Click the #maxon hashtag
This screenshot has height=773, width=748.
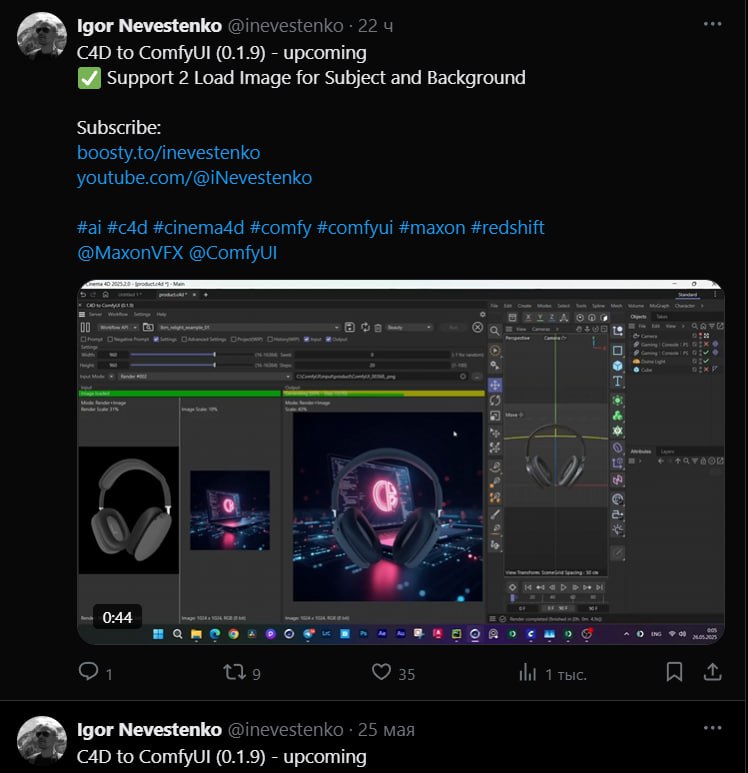432,228
